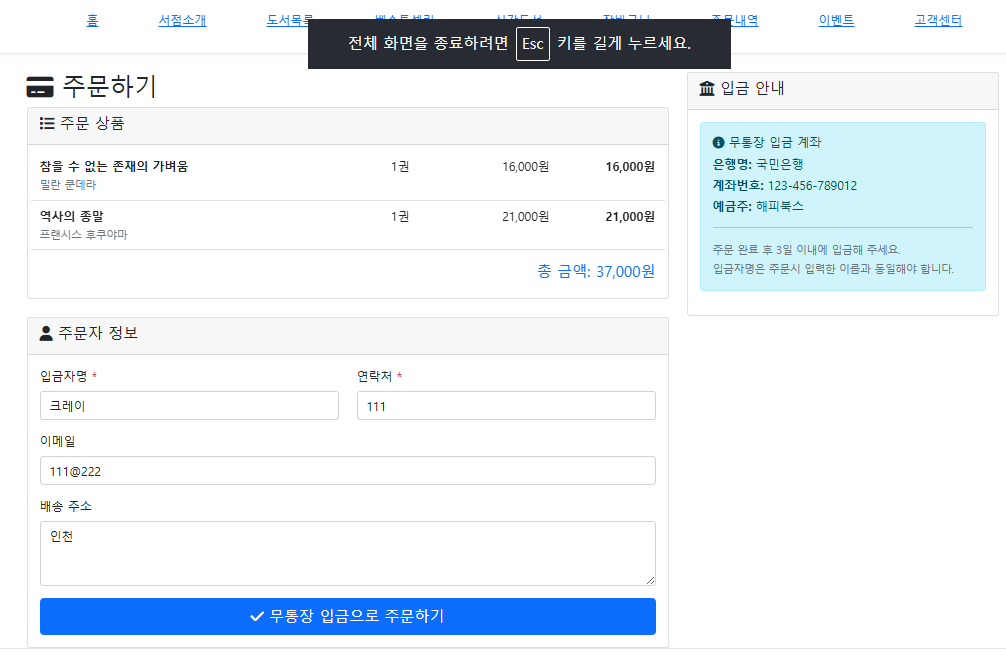Click the account holder 해피북스
Screen dimensions: 1006x657
[x=780, y=206]
